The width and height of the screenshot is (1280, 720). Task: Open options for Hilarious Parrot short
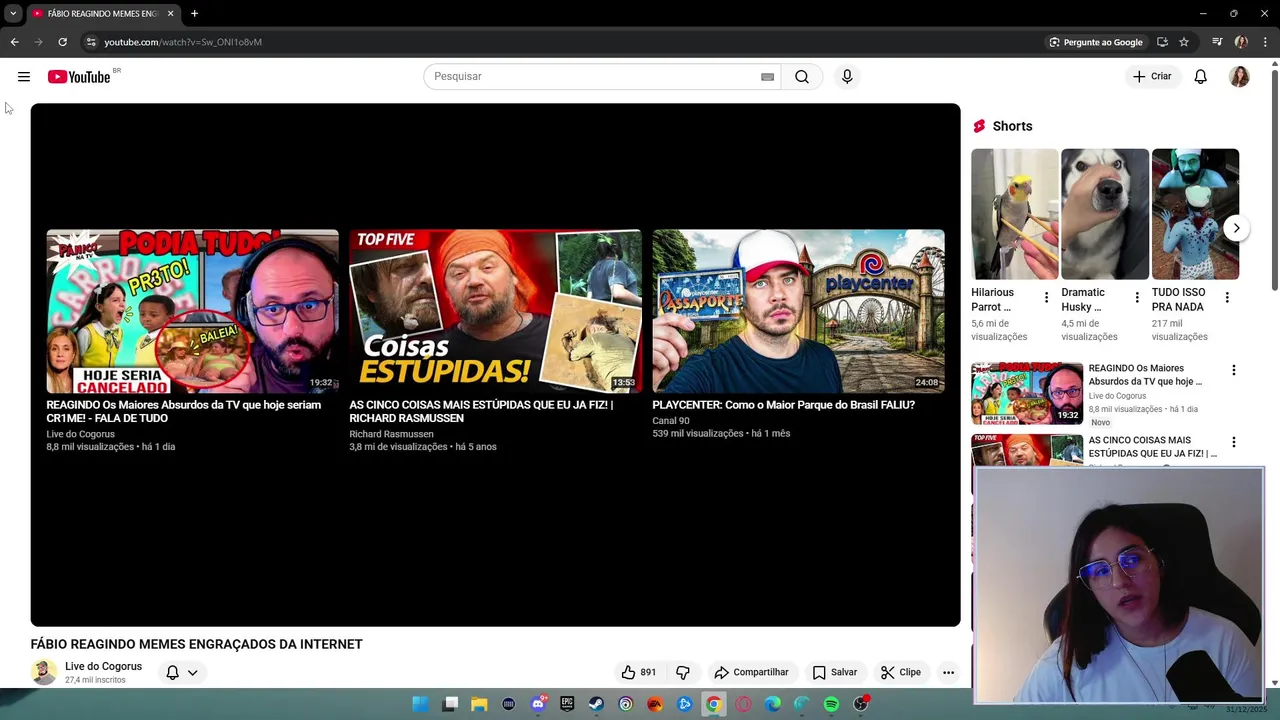(1046, 298)
